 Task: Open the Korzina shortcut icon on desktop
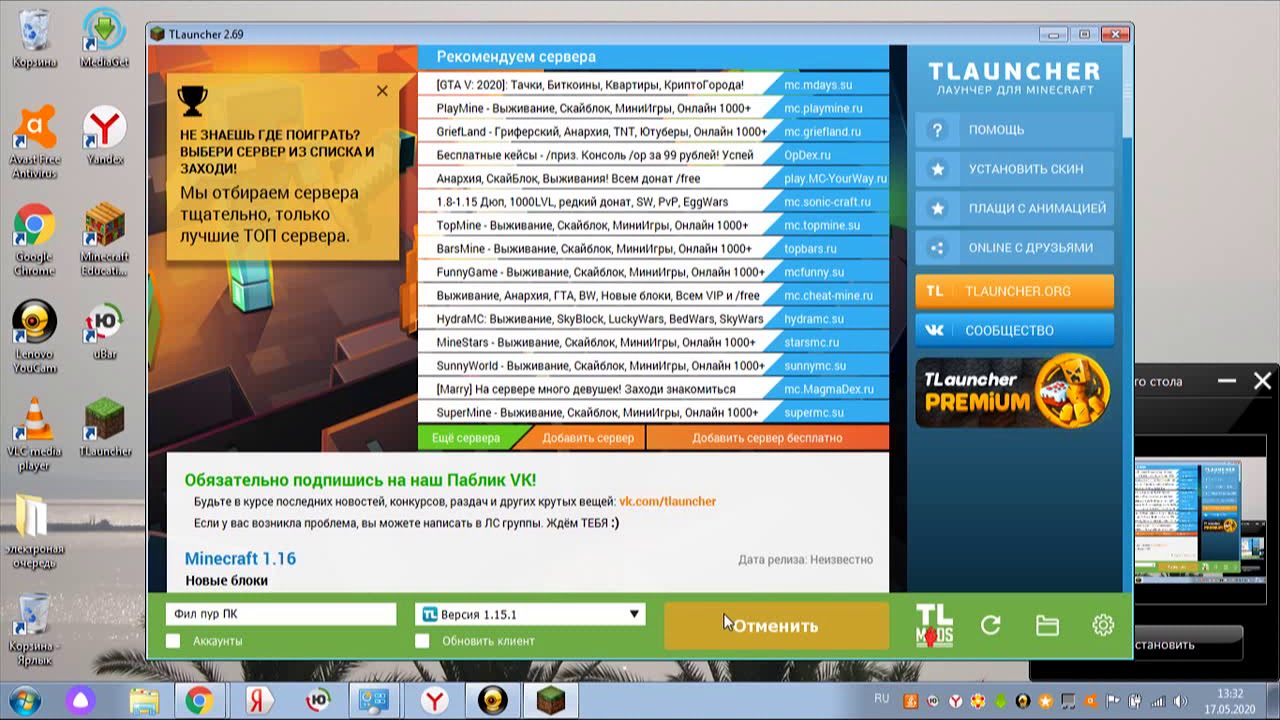click(34, 628)
